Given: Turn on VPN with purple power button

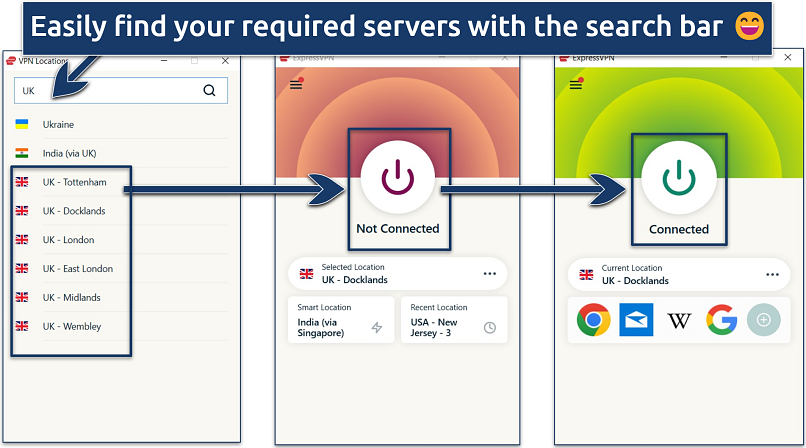Looking at the screenshot, I should (398, 177).
